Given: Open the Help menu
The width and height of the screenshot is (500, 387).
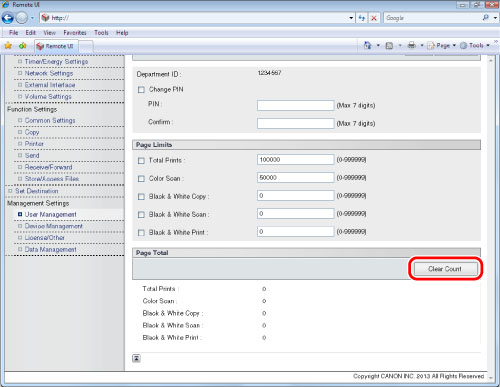Looking at the screenshot, I should tap(122, 33).
